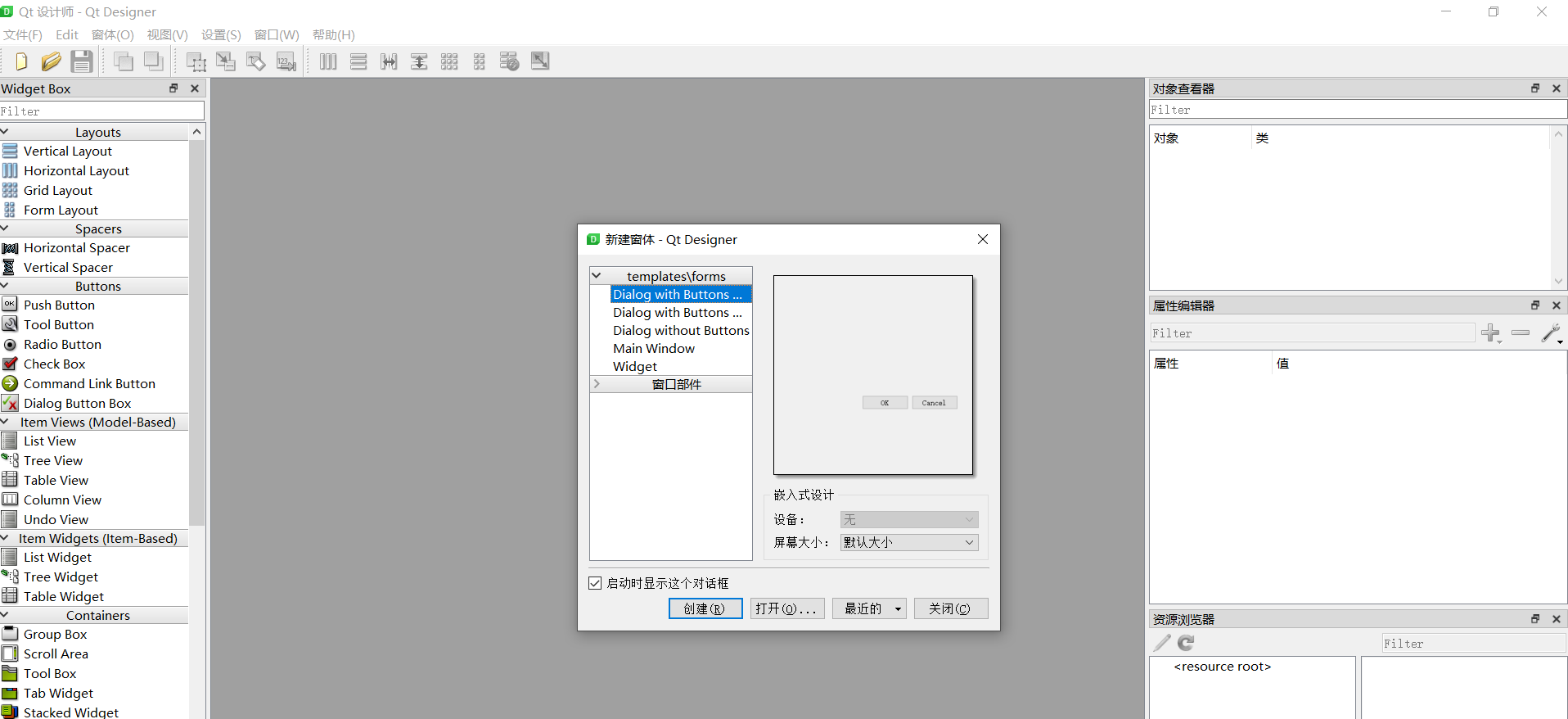The width and height of the screenshot is (1568, 719).
Task: Select Check Box widget entry
Action: pos(54,364)
